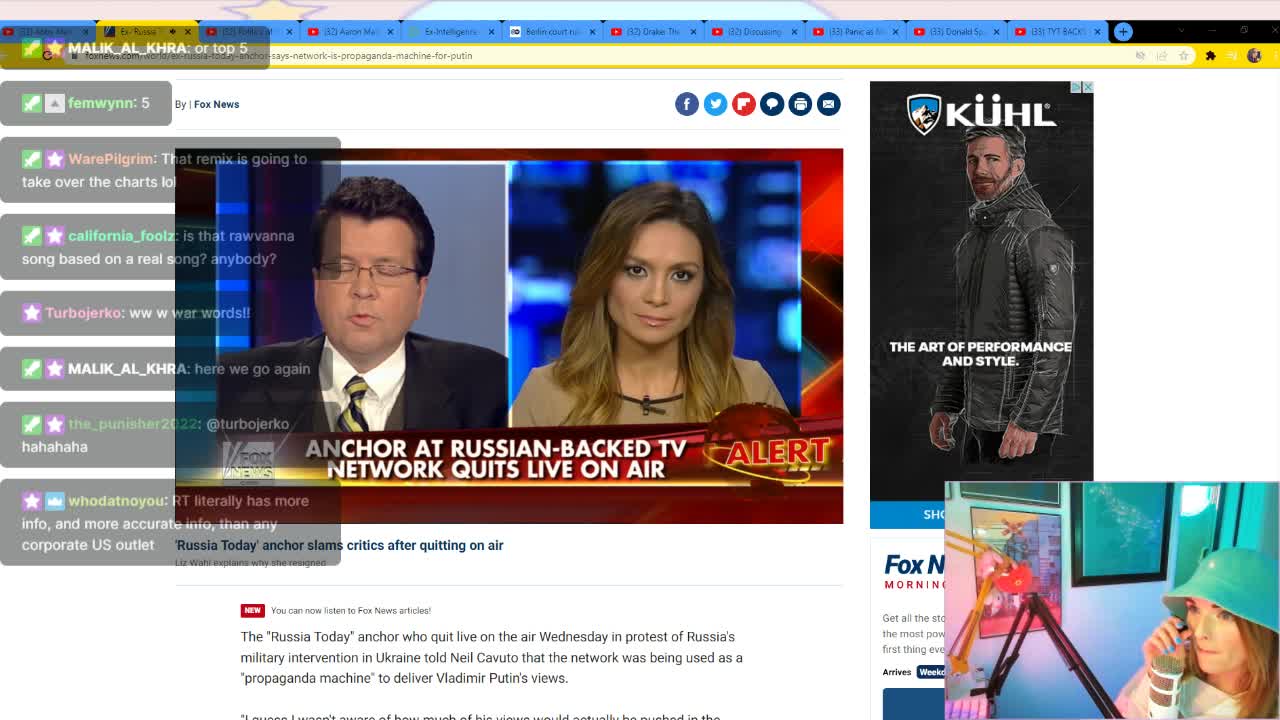Share the article on Twitter
This screenshot has height=720, width=1280.
(x=715, y=104)
